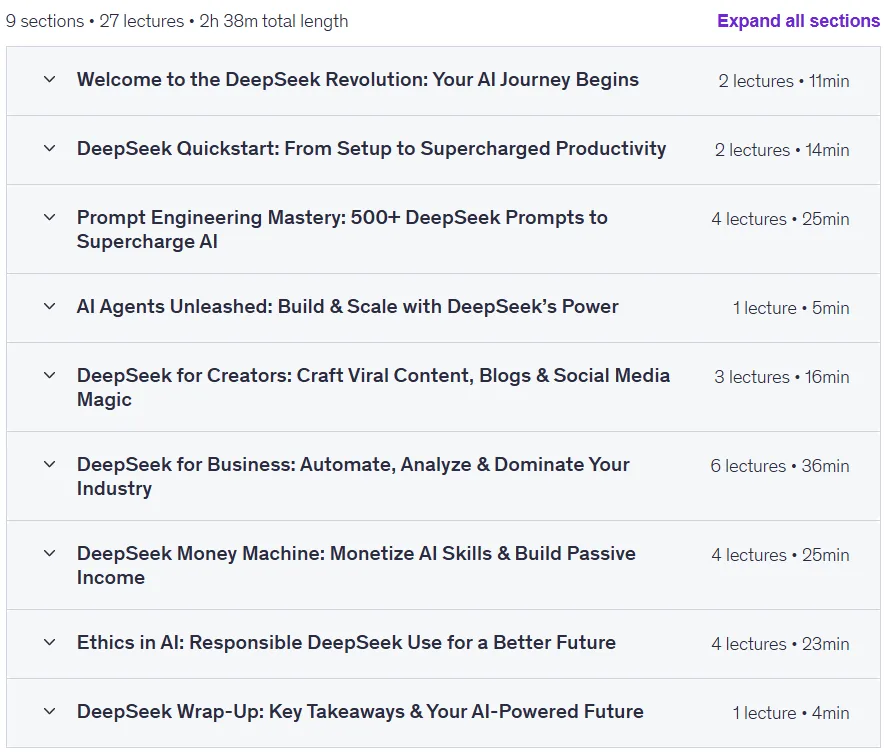Click the 6 lectures • 36min label
887x754 pixels.
click(x=780, y=466)
